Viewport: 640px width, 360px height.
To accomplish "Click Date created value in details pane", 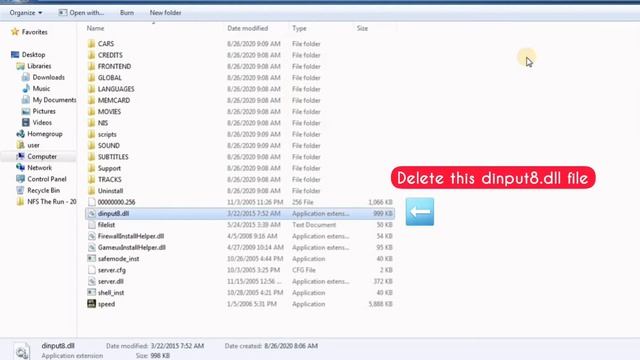I will (x=291, y=346).
